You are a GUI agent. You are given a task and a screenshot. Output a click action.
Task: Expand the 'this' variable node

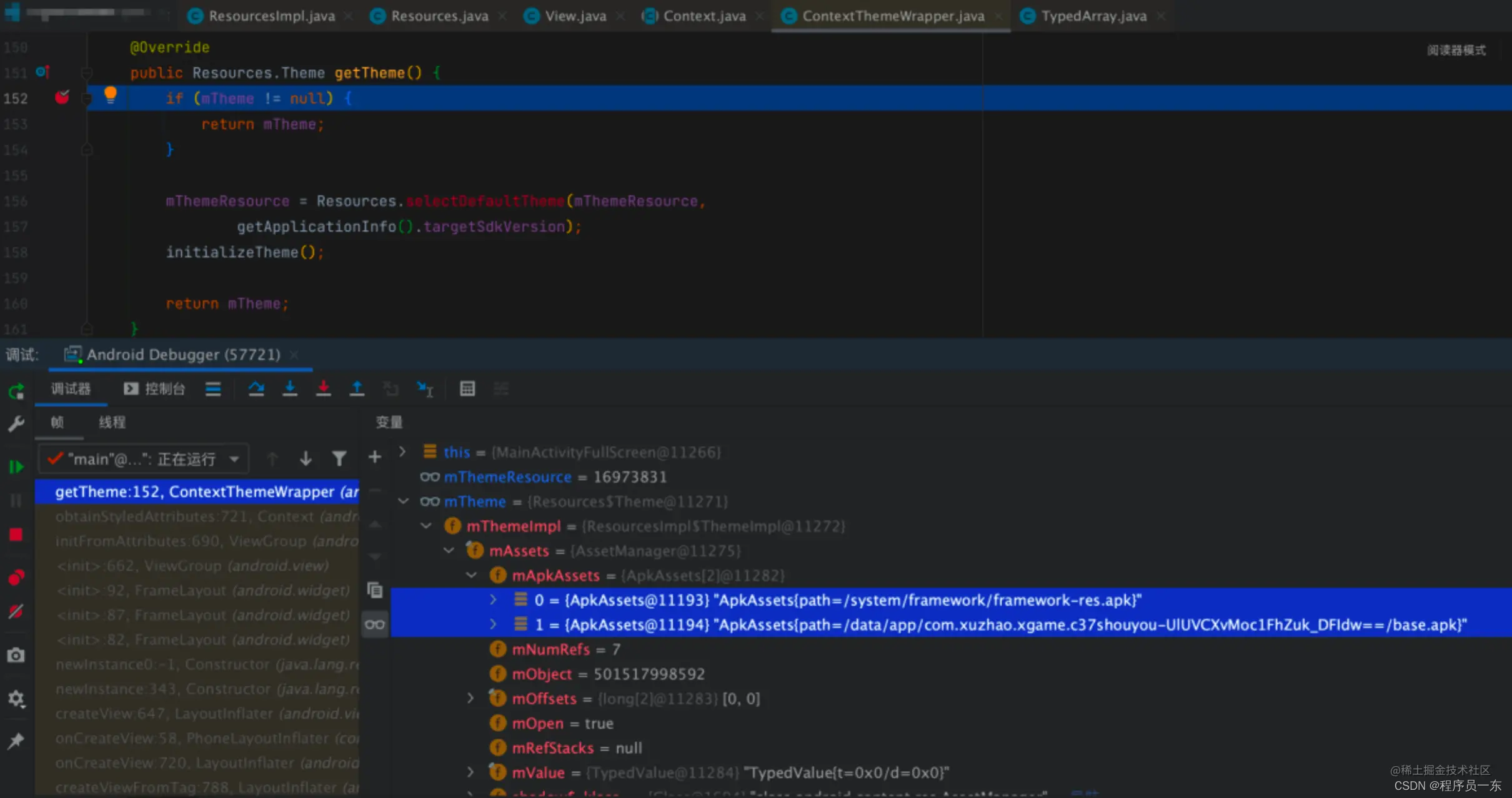[x=403, y=451]
